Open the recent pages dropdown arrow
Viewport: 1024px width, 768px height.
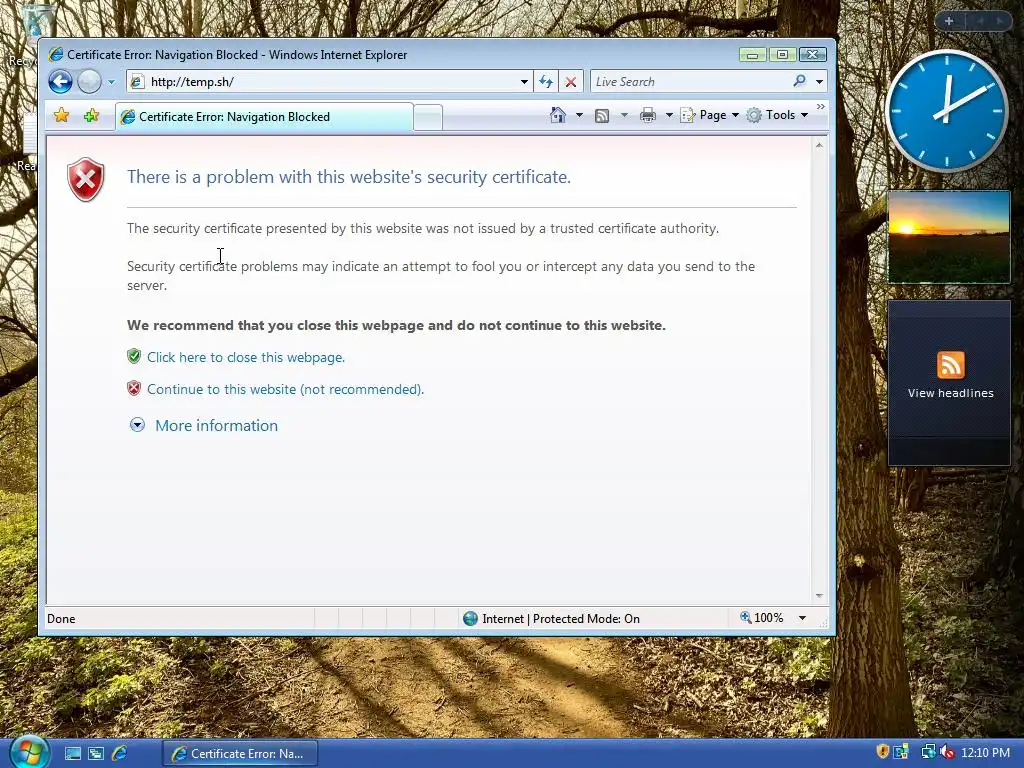click(x=111, y=82)
